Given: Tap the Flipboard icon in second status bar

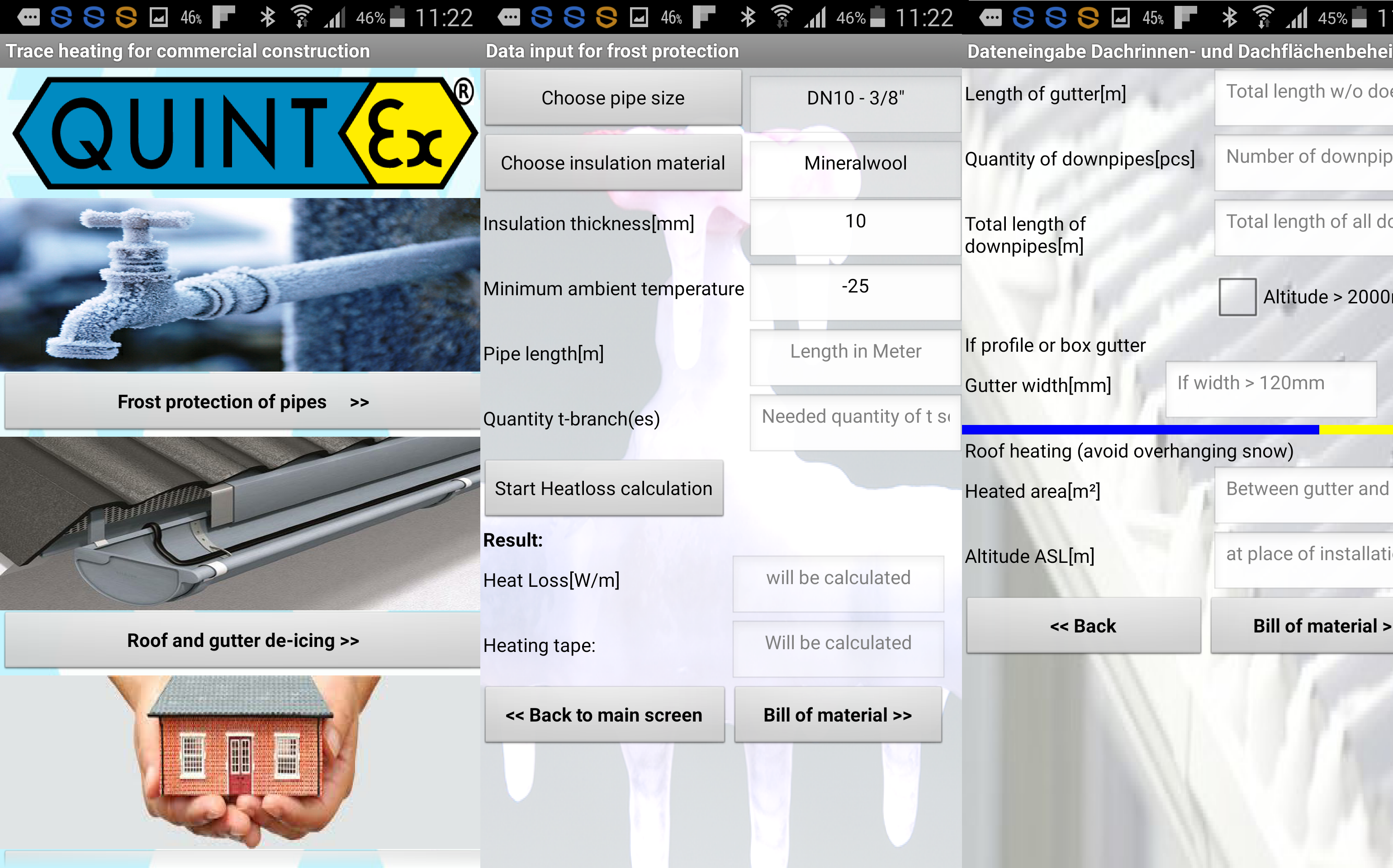Looking at the screenshot, I should [704, 17].
